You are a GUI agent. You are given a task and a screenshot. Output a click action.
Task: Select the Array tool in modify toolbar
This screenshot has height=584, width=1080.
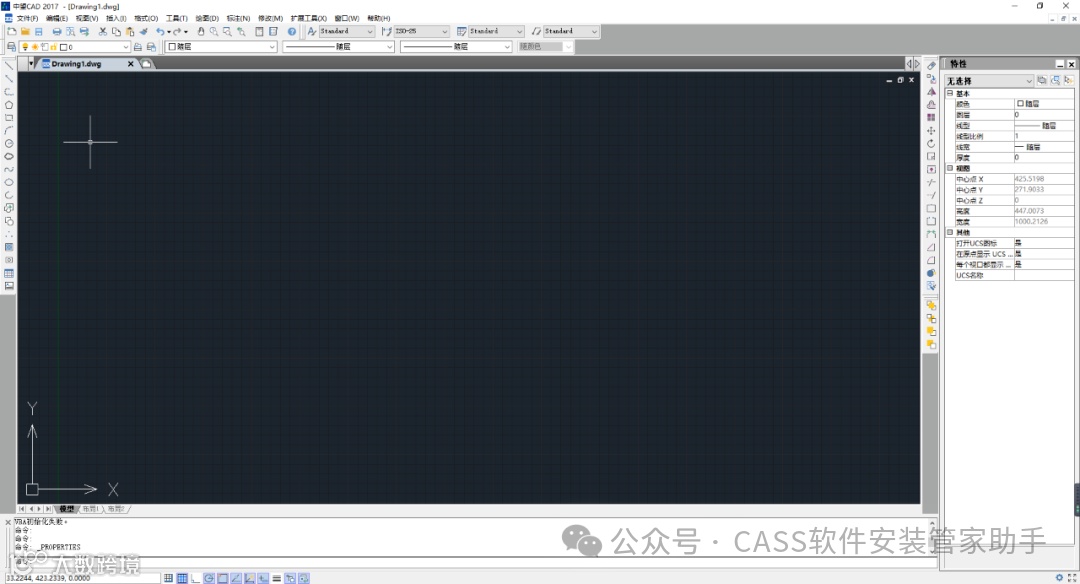pyautogui.click(x=931, y=118)
